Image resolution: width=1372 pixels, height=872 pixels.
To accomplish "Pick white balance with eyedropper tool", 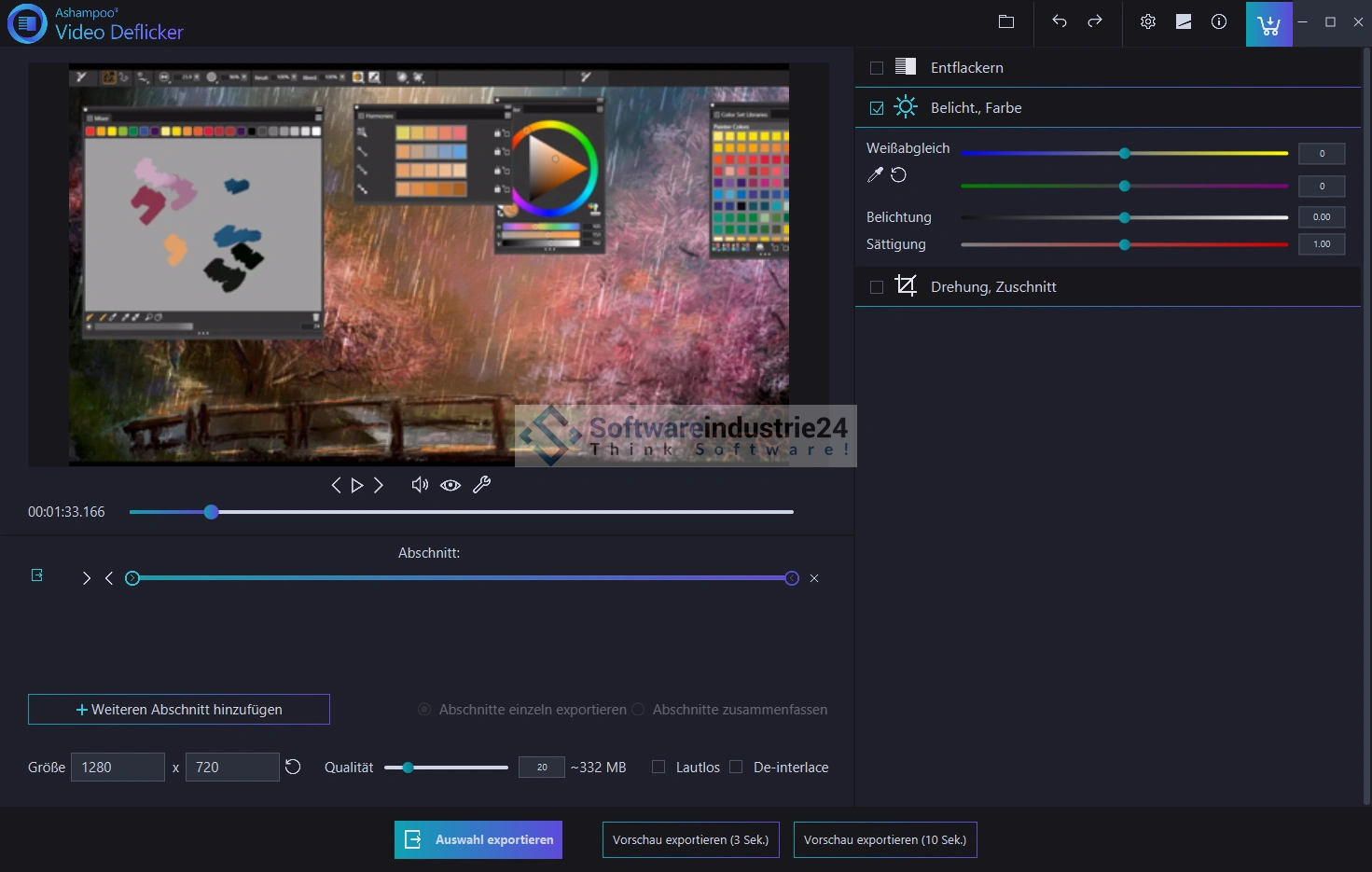I will (x=875, y=175).
